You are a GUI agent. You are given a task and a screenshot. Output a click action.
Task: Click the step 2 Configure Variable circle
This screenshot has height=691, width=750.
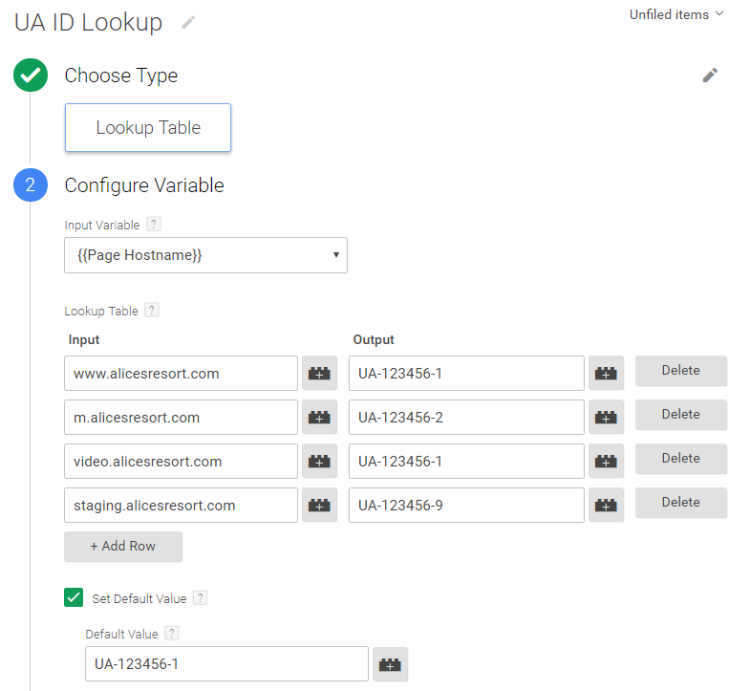pos(31,185)
